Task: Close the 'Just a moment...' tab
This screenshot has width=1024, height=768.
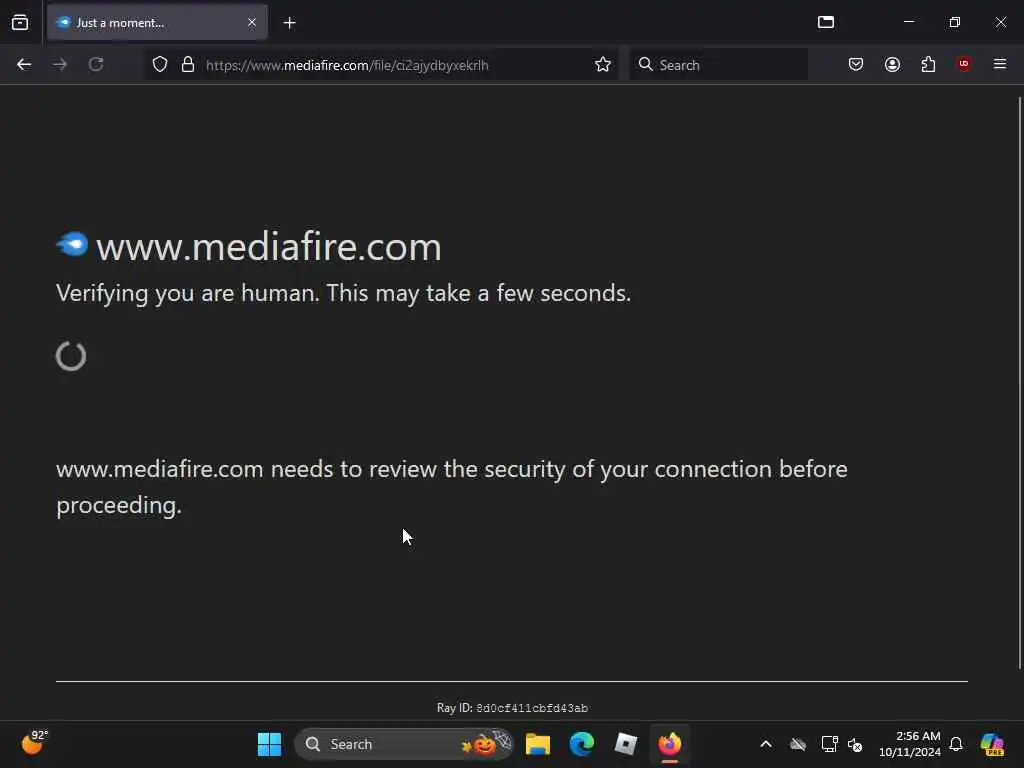Action: coord(252,23)
